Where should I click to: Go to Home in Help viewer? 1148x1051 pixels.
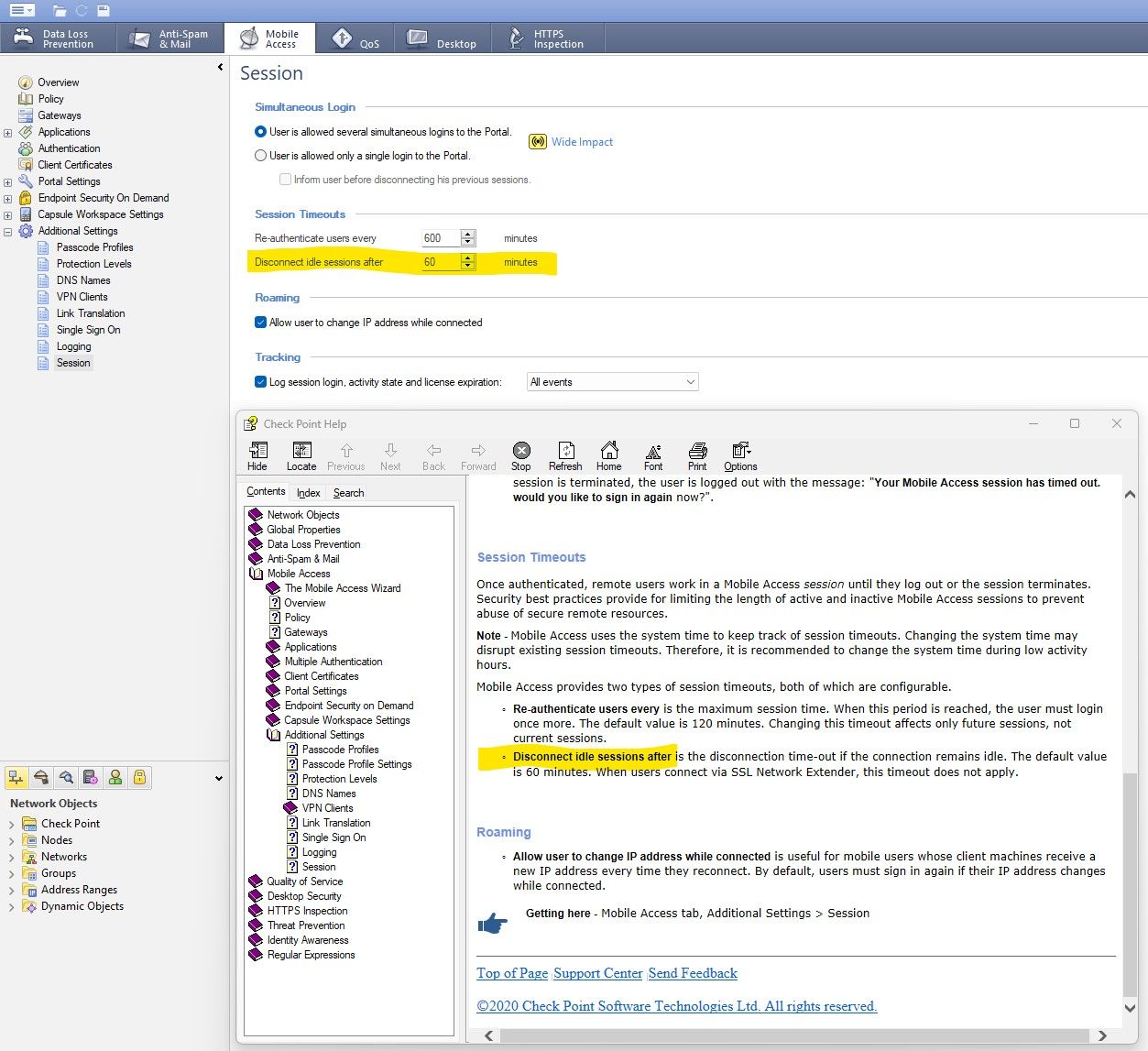click(609, 455)
